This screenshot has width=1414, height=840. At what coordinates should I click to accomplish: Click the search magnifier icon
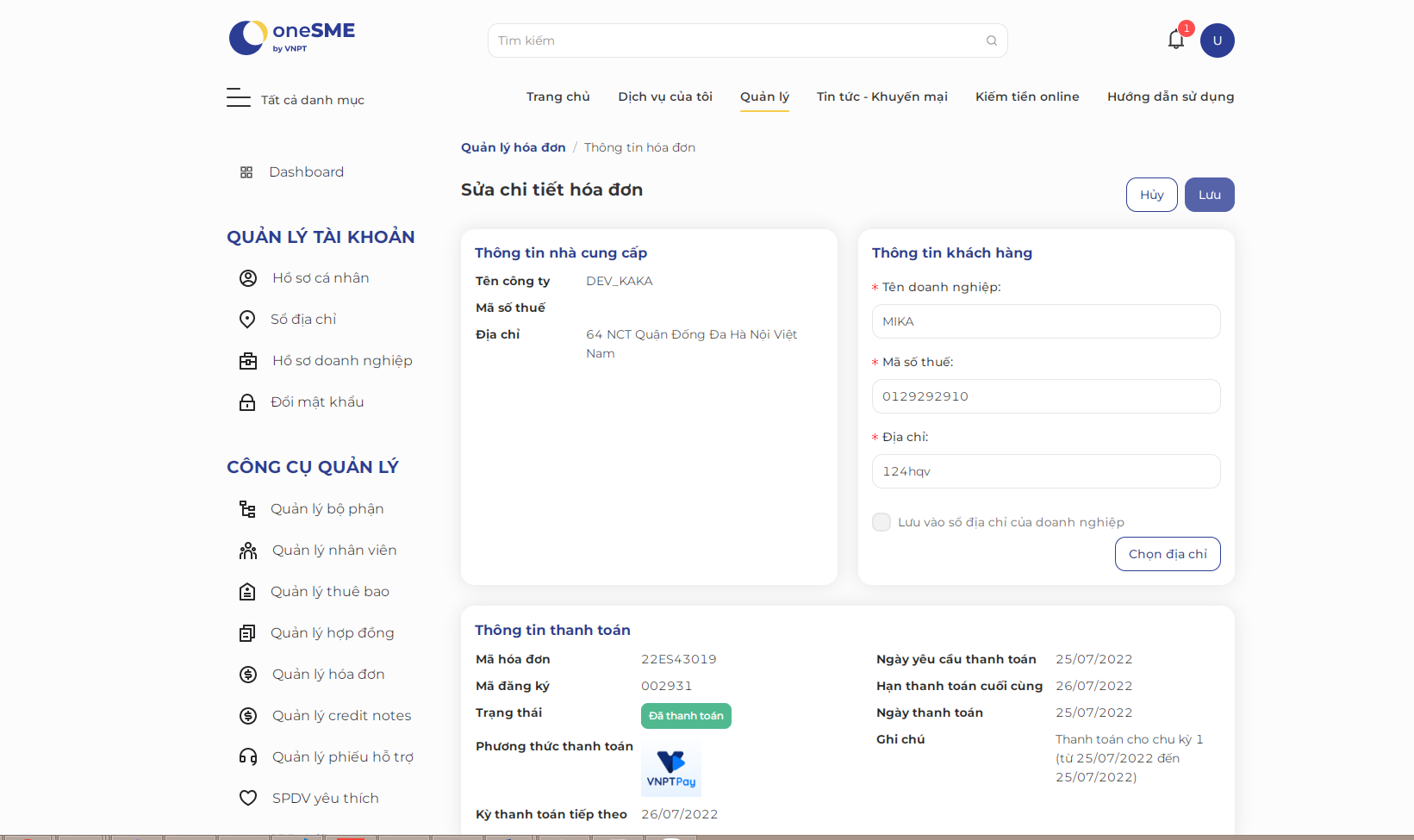[992, 40]
